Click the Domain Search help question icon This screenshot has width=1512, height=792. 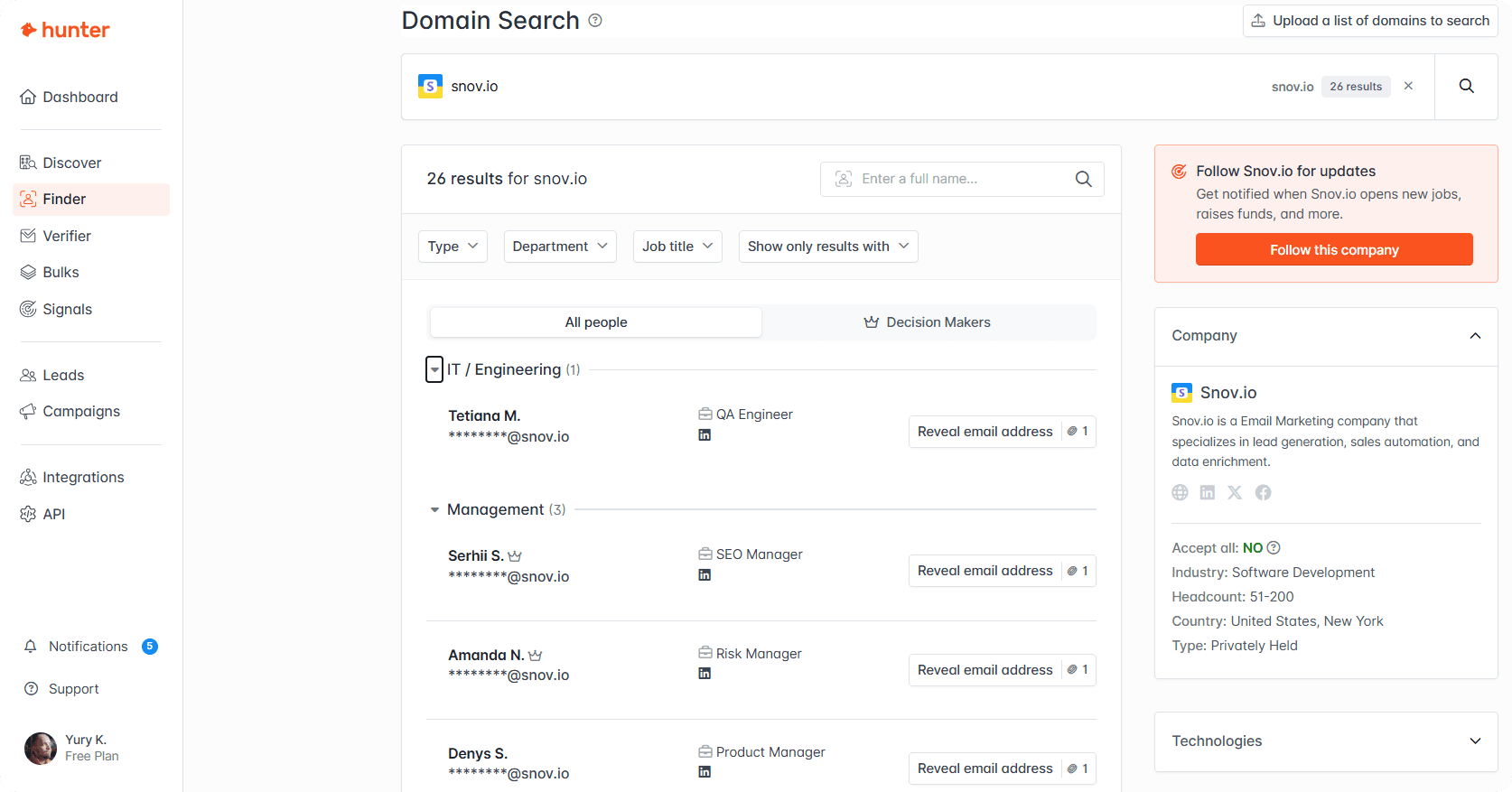(595, 21)
